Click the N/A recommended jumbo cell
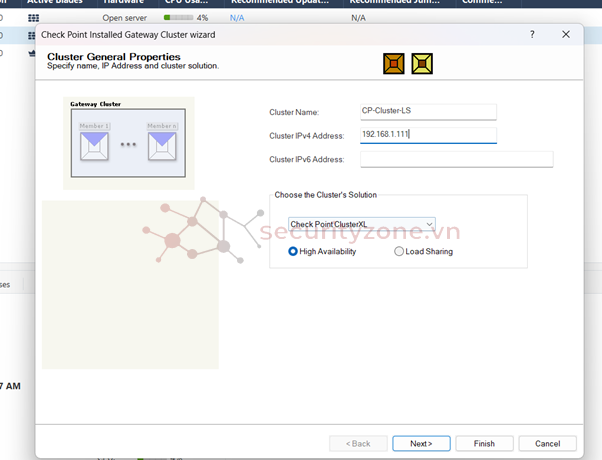 click(358, 18)
